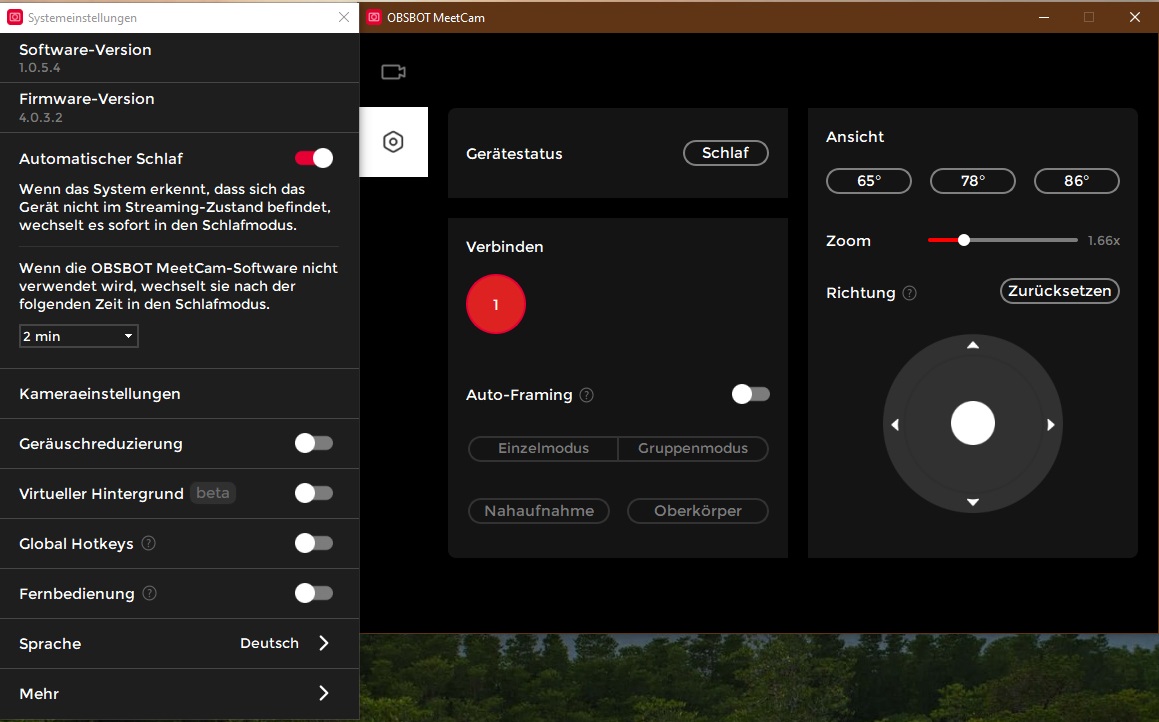Minimize the OBSBOT MeetCam window
The image size is (1159, 722).
pos(1044,17)
